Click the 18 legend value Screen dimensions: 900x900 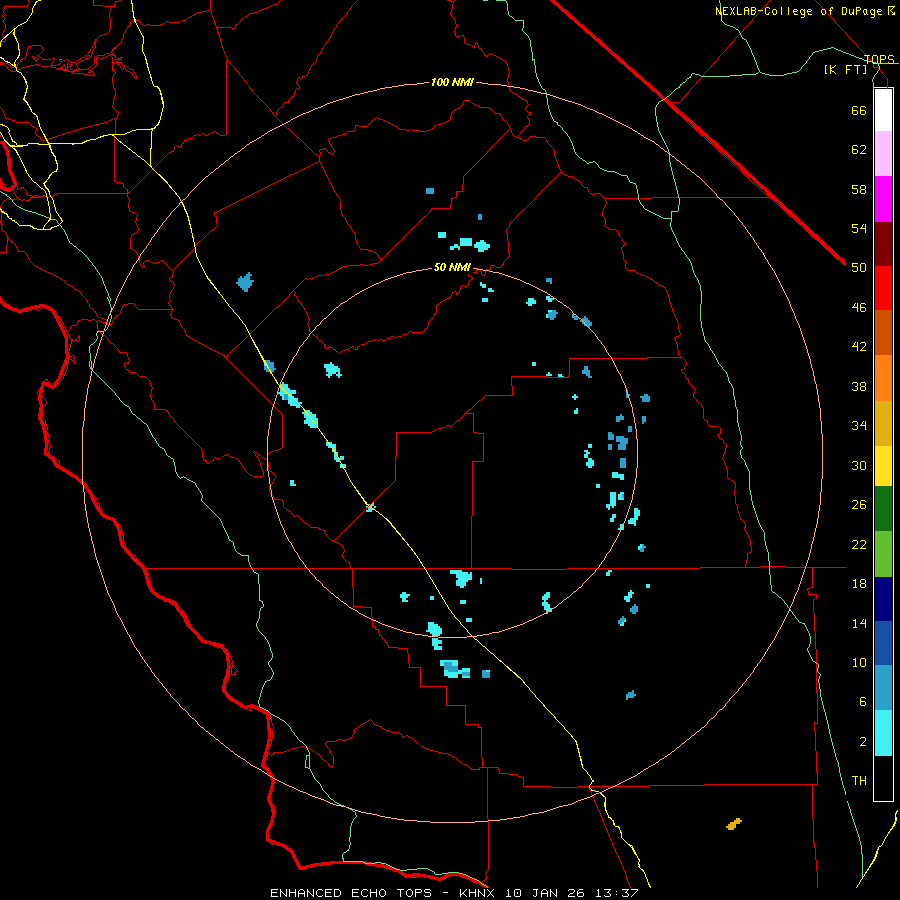859,584
